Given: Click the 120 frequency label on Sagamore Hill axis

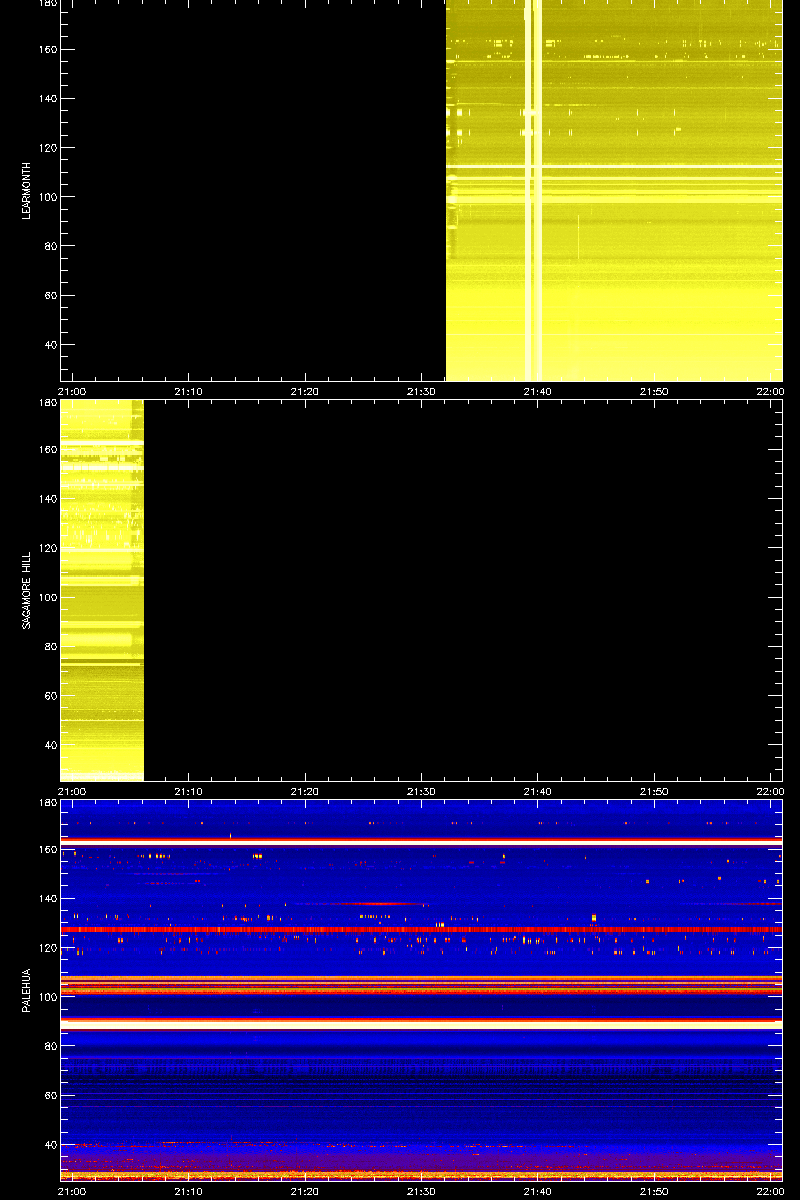Looking at the screenshot, I should 46,548.
